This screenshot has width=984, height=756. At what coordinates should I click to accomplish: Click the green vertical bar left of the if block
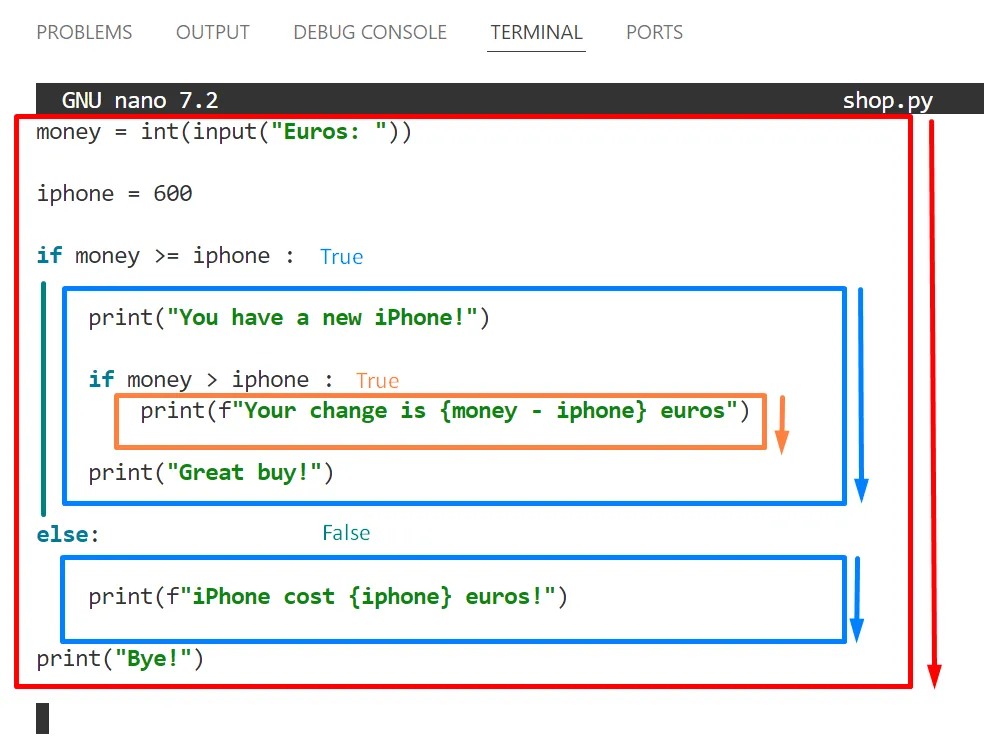pos(43,398)
